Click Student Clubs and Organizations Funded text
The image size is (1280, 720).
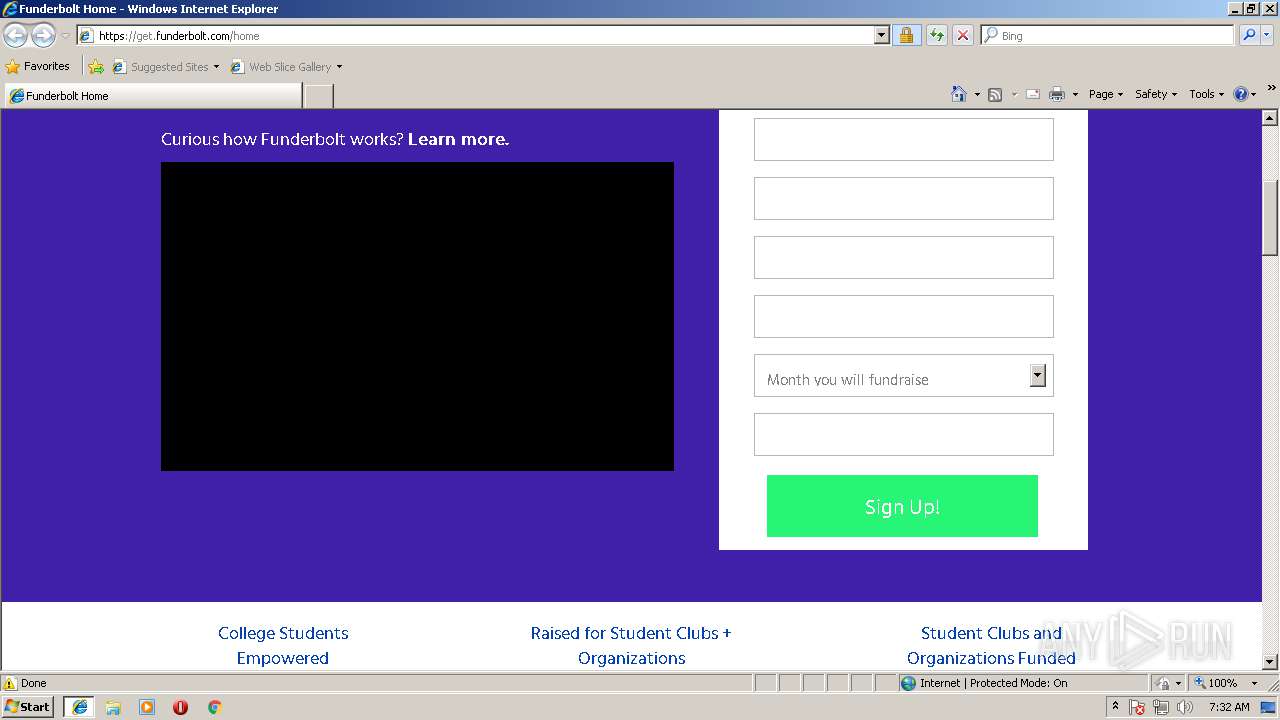991,645
